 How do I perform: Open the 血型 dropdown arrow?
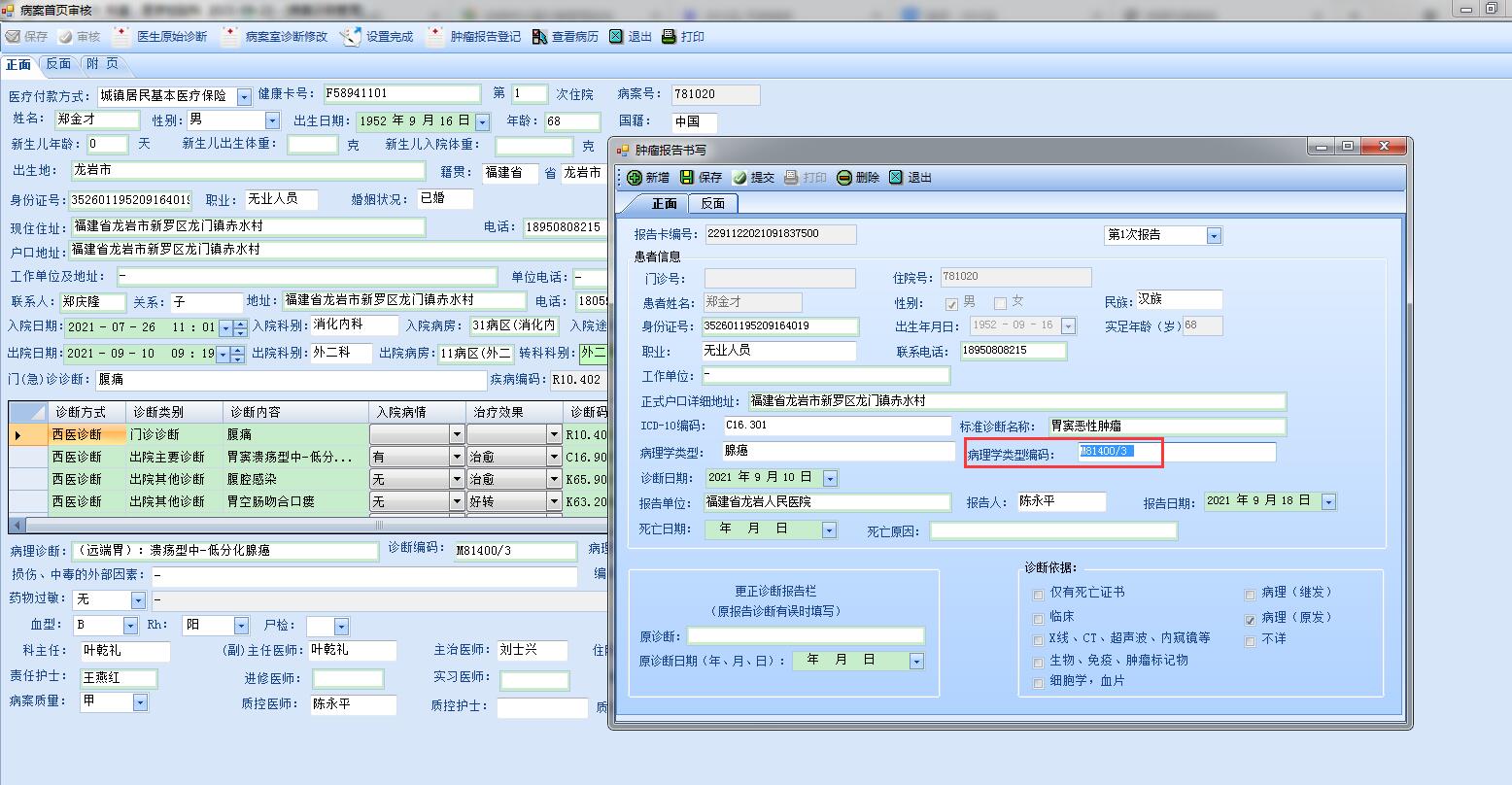pyautogui.click(x=129, y=627)
